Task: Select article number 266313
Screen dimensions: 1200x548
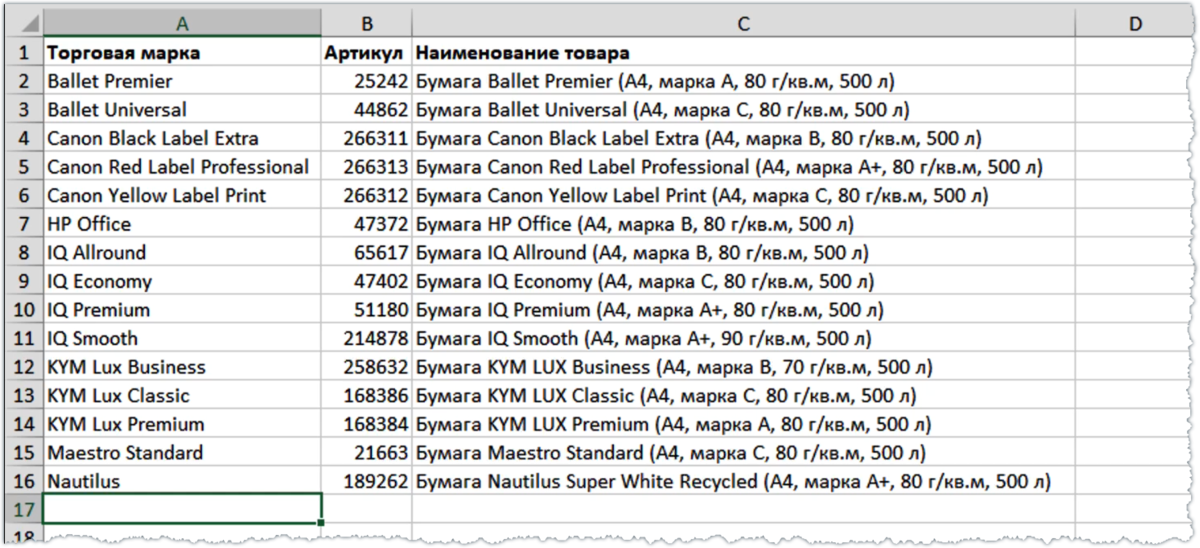Action: point(367,167)
